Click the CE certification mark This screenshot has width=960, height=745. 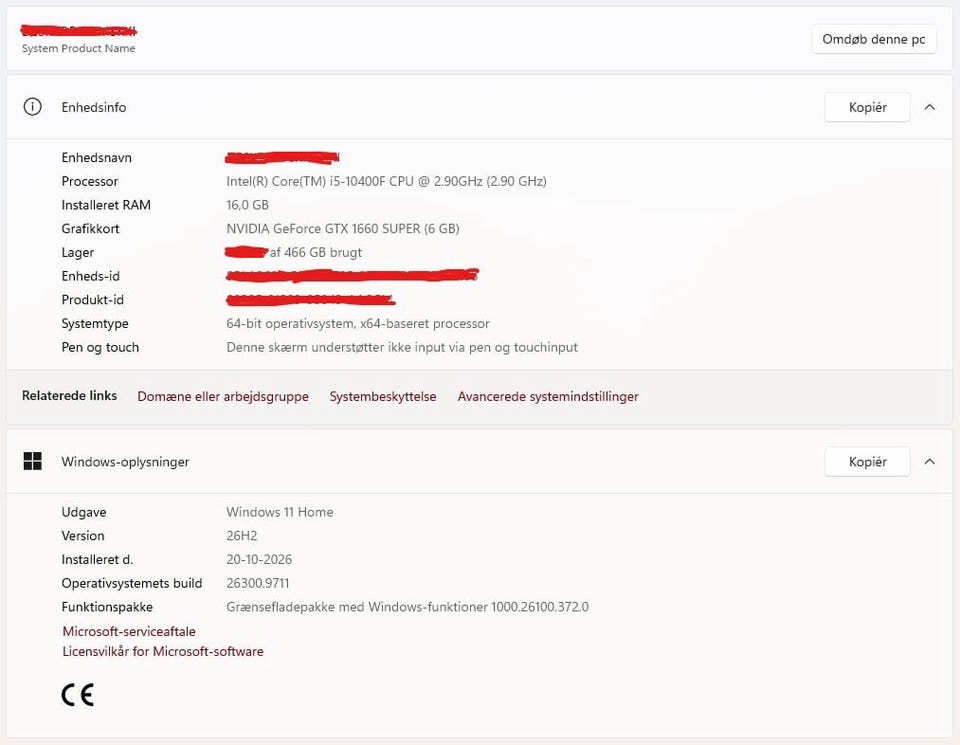click(x=78, y=695)
